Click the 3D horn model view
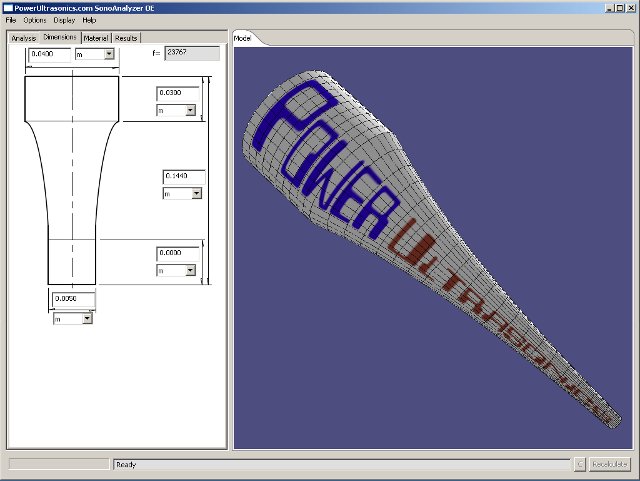The height and width of the screenshot is (481, 640). coord(433,248)
